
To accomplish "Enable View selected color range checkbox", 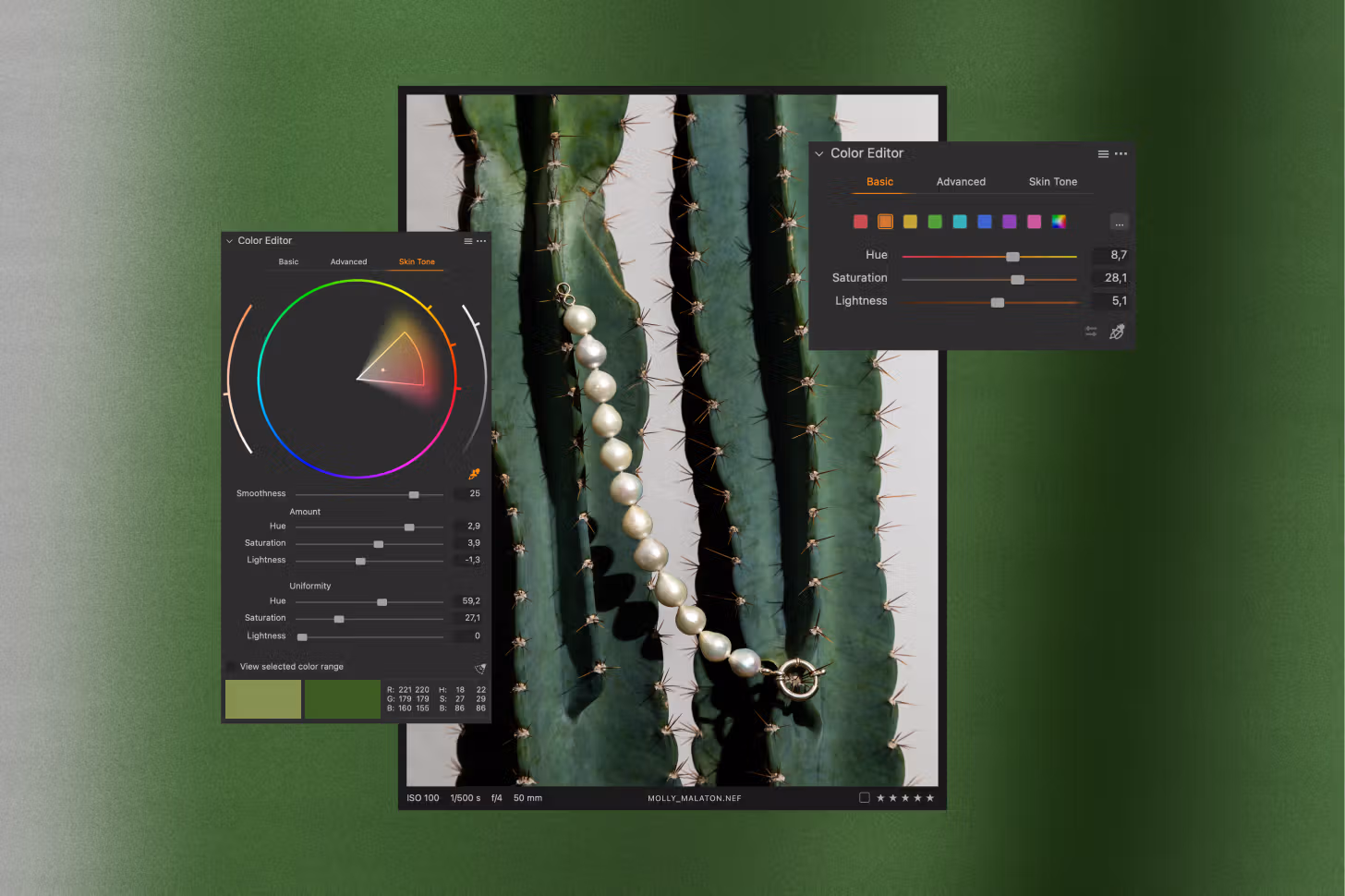I will click(230, 667).
